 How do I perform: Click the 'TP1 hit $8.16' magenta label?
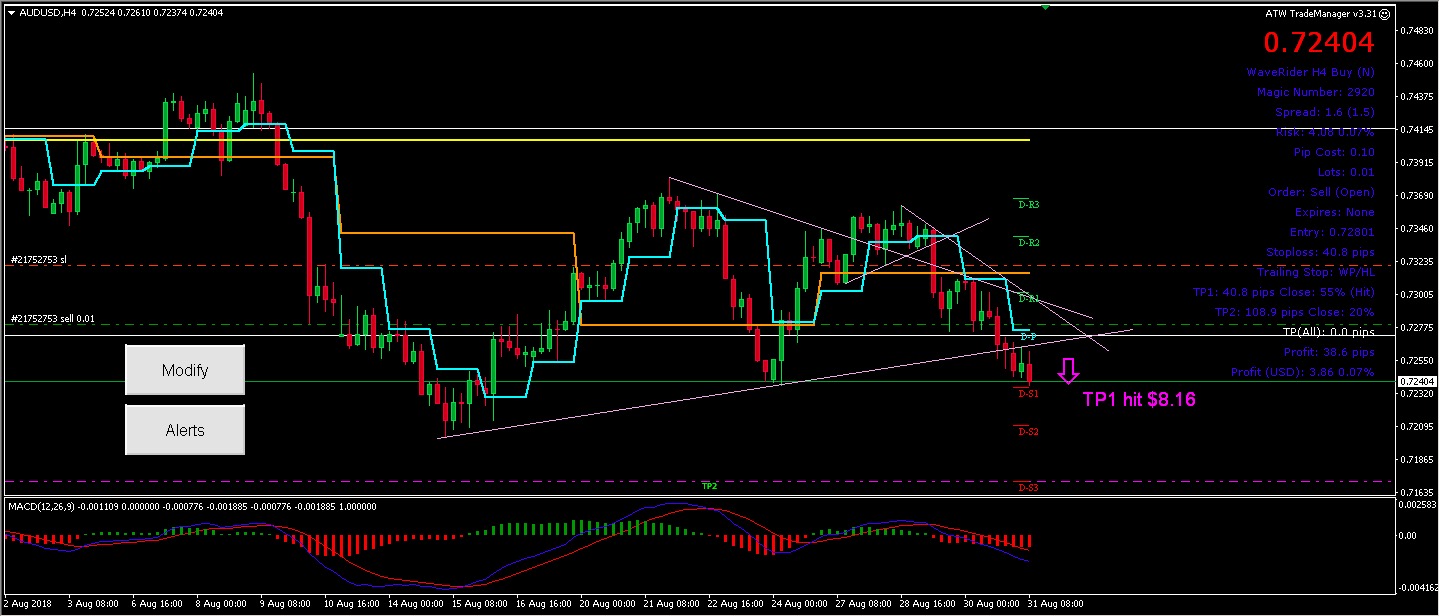click(1139, 400)
